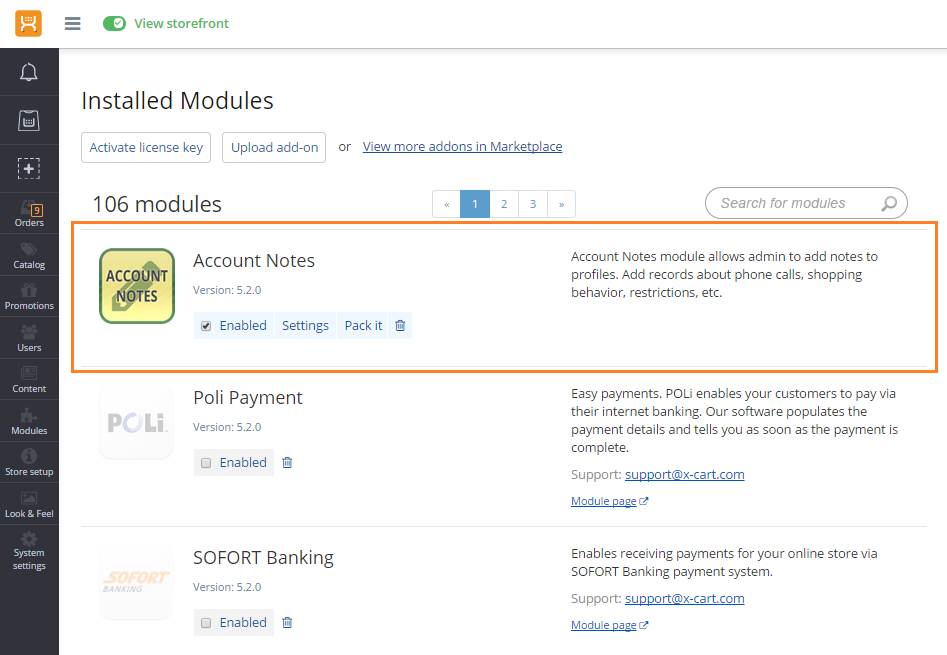Go to page 2 of modules
The height and width of the screenshot is (655, 947).
(504, 204)
